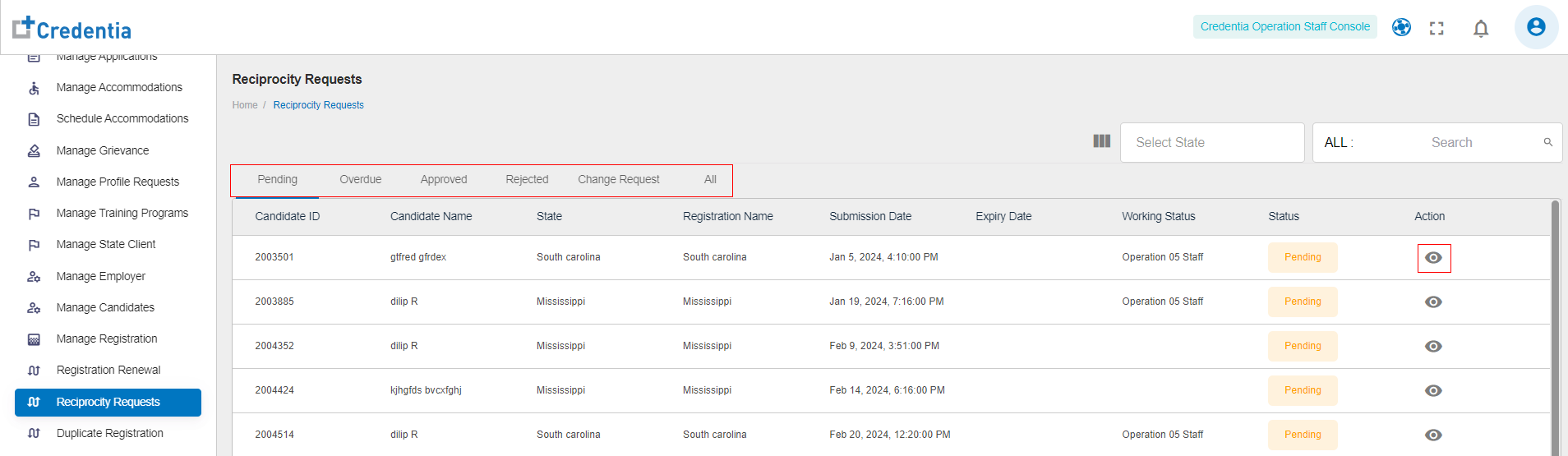Click the notifications bell icon
Viewport: 1568px width, 456px height.
click(x=1481, y=29)
